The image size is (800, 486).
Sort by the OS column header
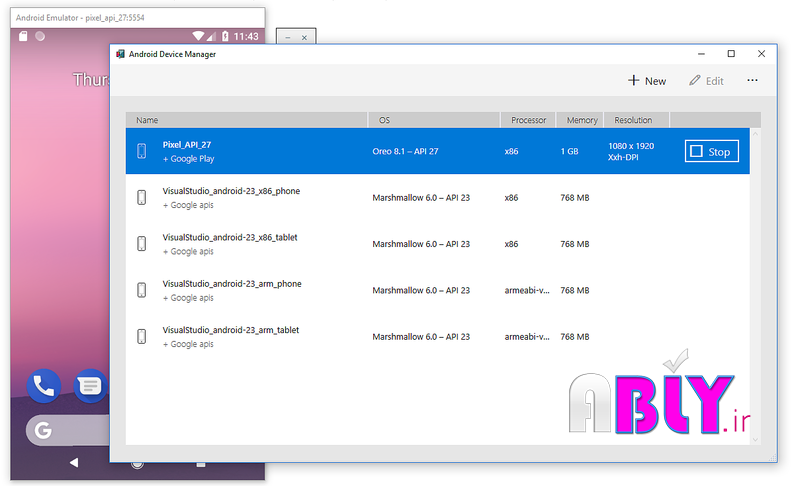pyautogui.click(x=434, y=120)
